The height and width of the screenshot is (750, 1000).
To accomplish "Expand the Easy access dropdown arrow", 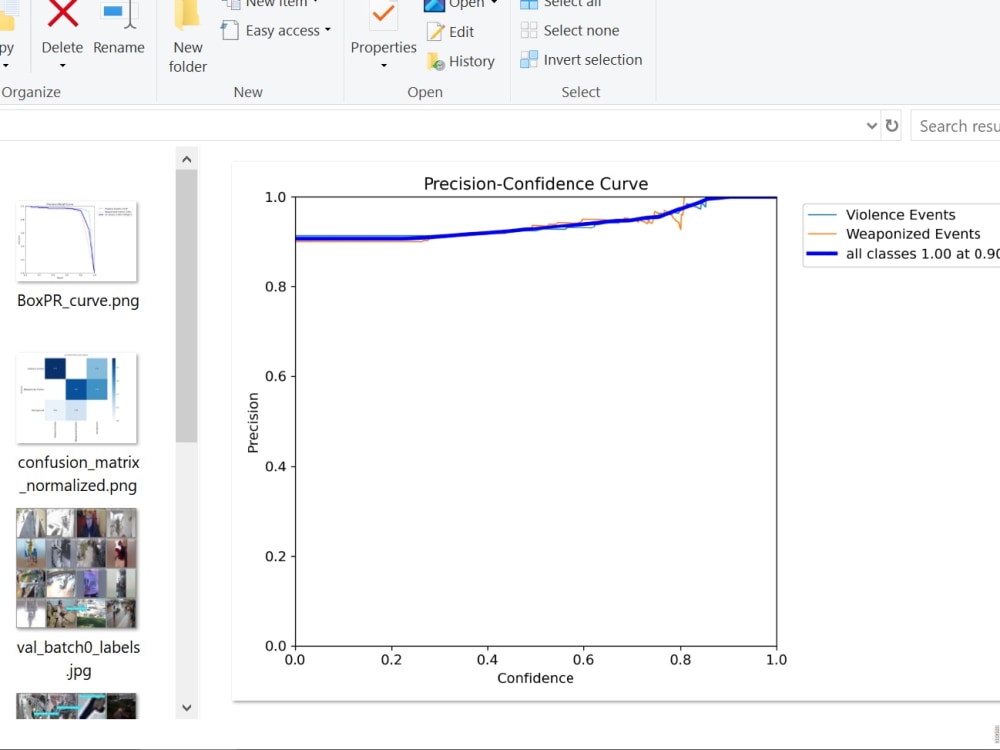I will coord(328,29).
